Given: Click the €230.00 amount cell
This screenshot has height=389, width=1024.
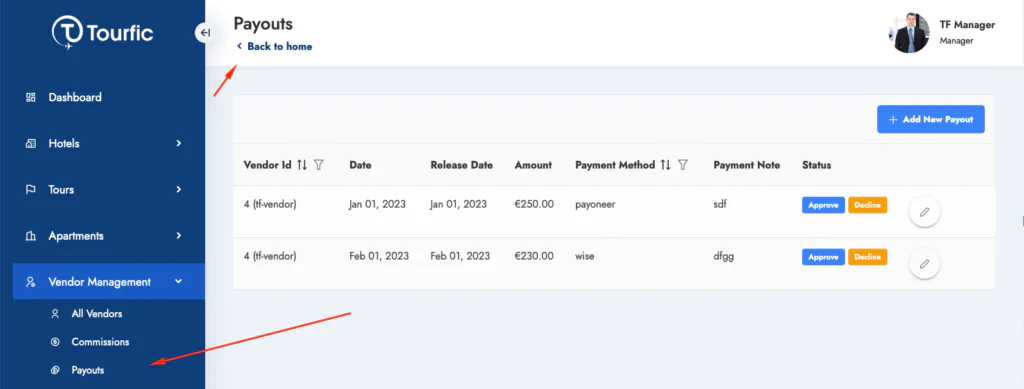Looking at the screenshot, I should (534, 257).
